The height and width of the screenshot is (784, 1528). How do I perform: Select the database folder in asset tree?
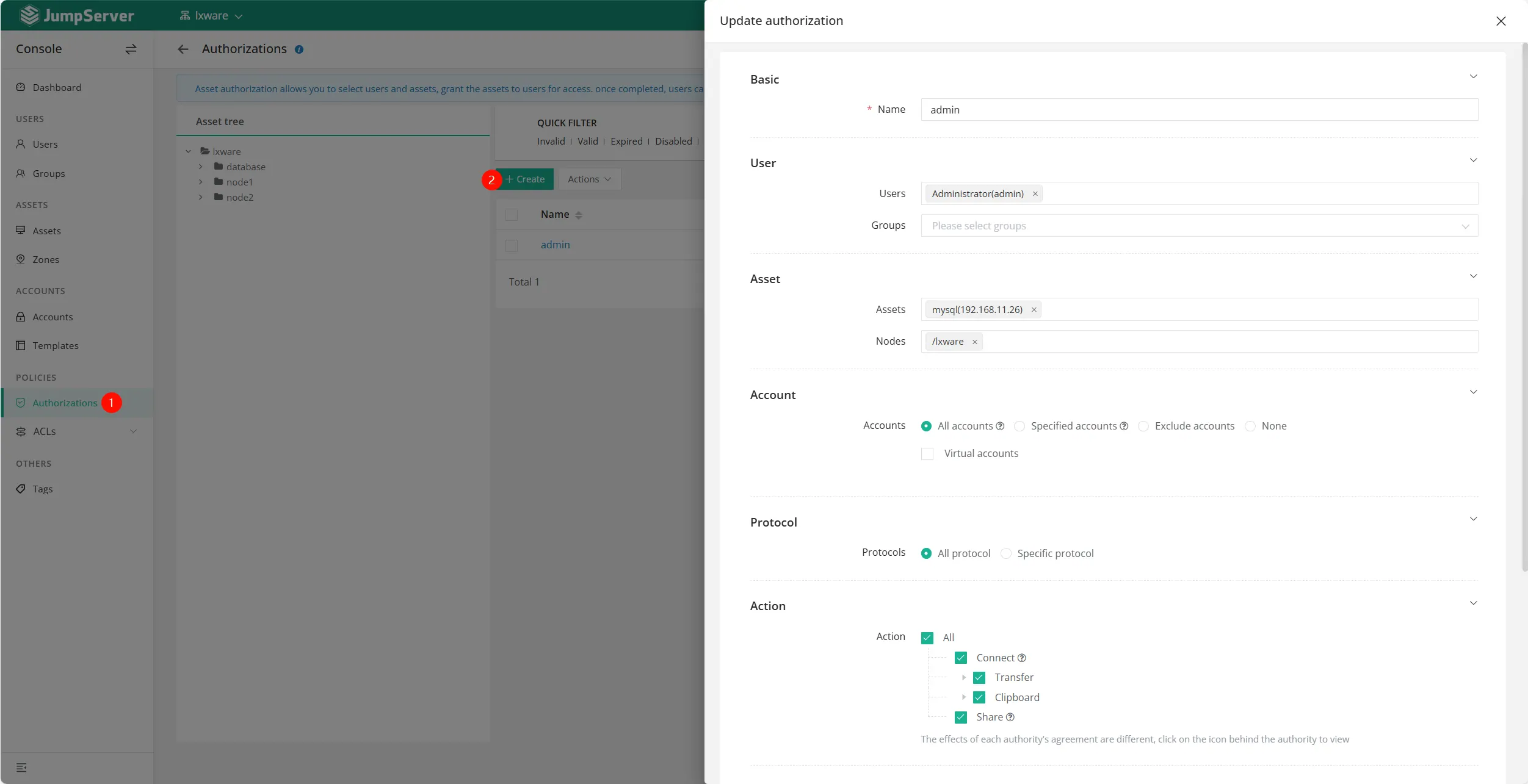(x=240, y=167)
